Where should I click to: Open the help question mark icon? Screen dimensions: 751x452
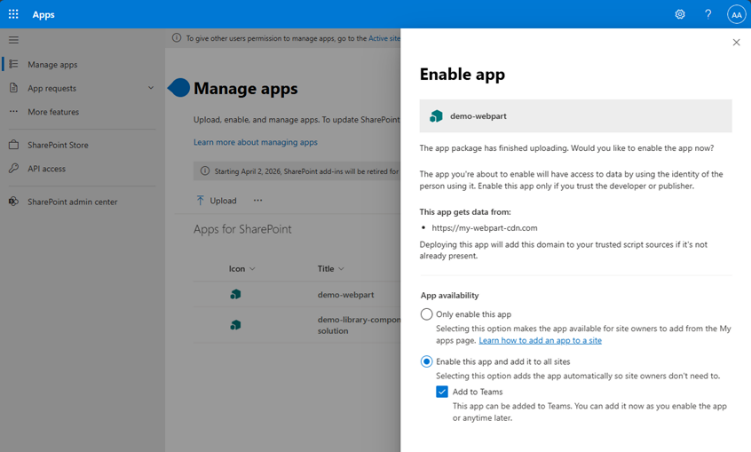pos(708,14)
